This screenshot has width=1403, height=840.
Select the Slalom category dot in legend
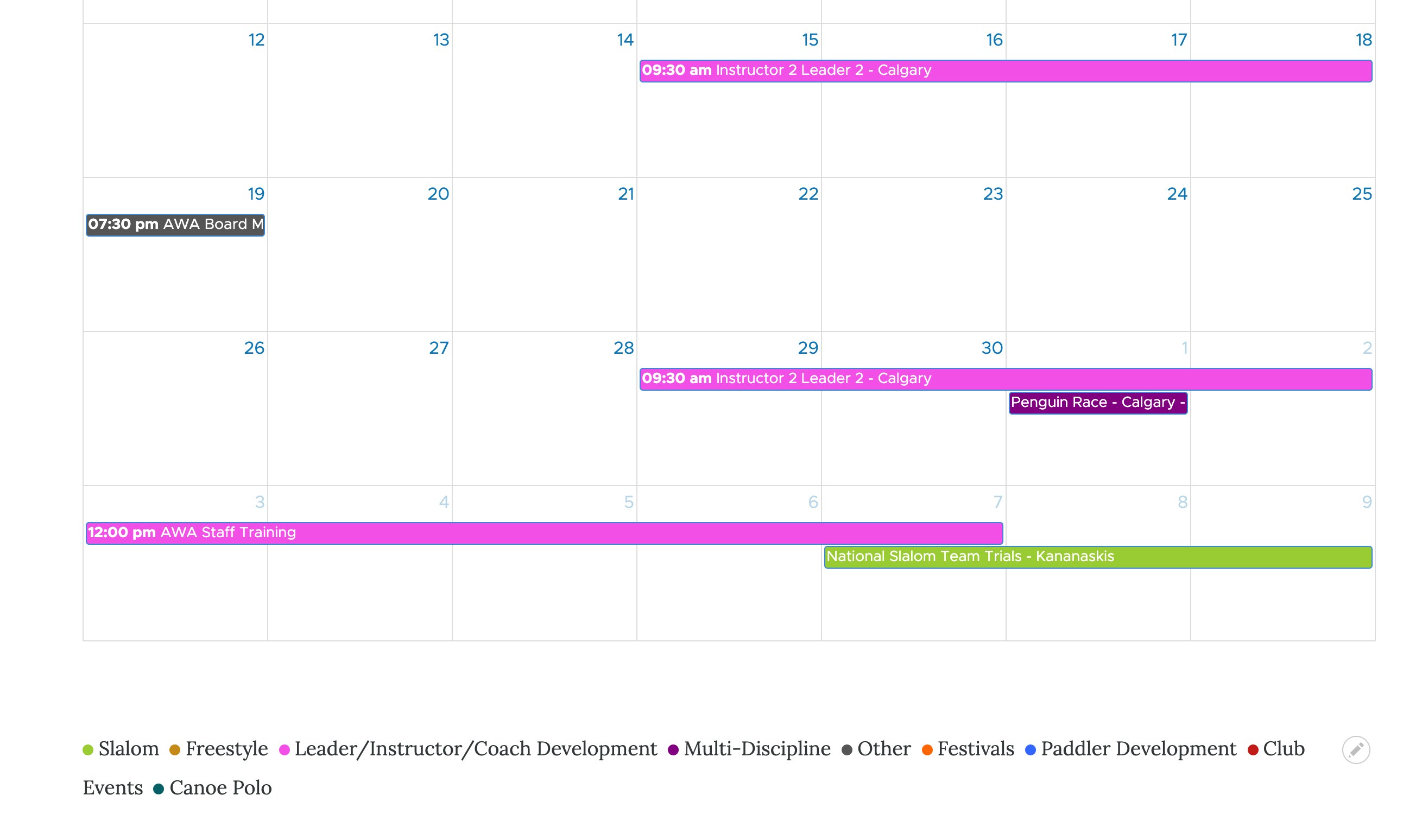tap(88, 749)
